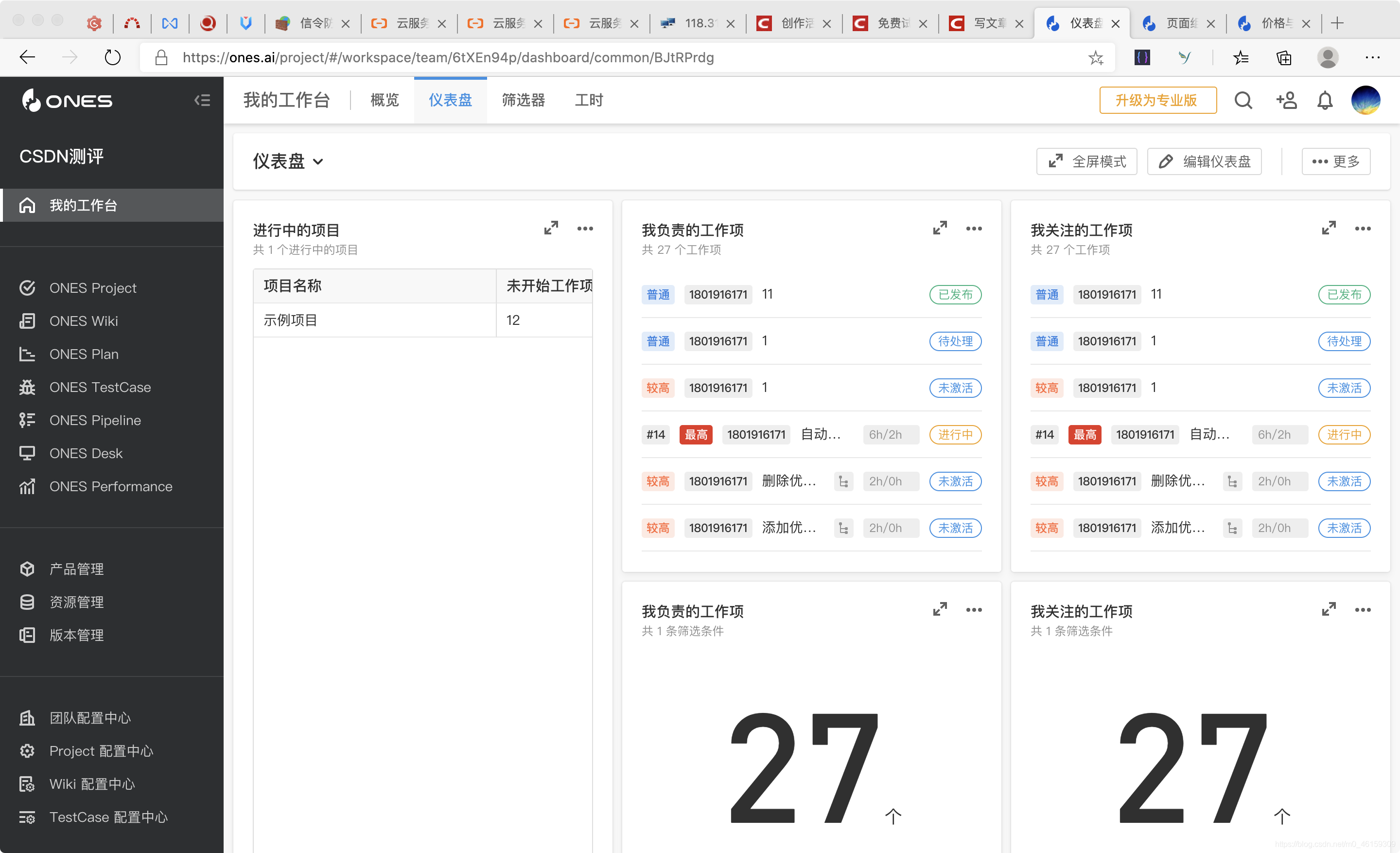Open task #14 自动… in 我负责的工作项
Screen dimensions: 1400x853
(x=811, y=435)
